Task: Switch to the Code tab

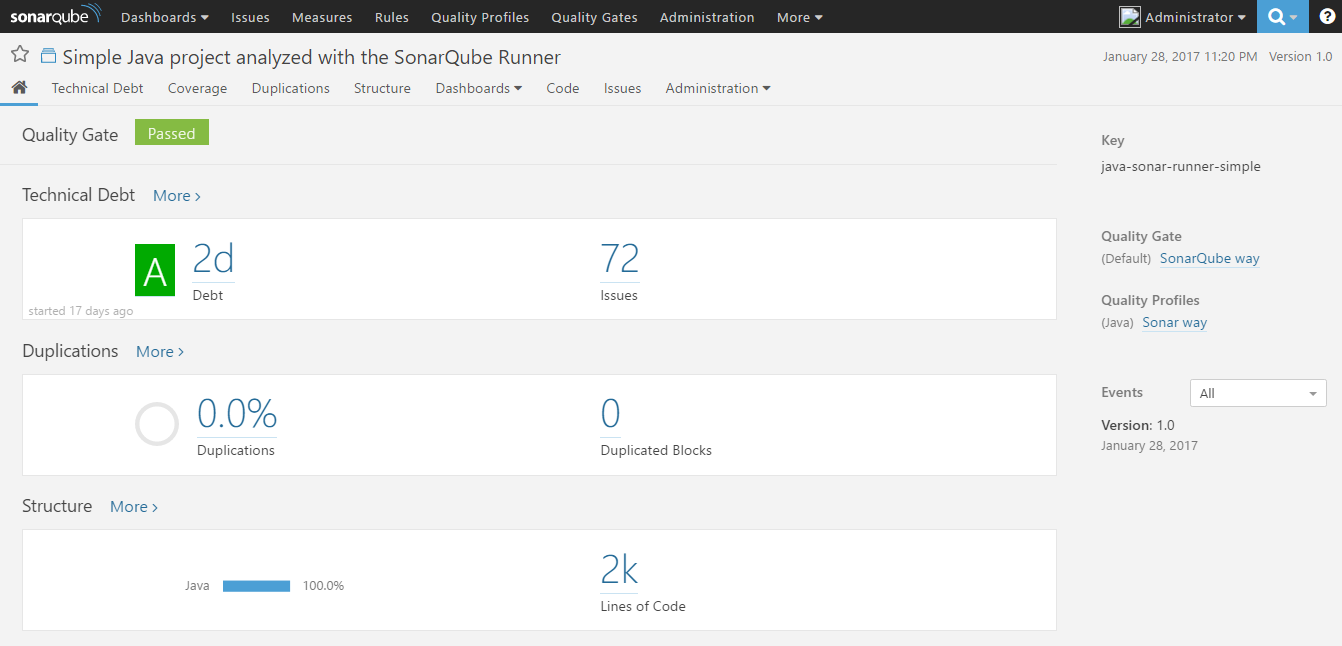Action: (563, 88)
